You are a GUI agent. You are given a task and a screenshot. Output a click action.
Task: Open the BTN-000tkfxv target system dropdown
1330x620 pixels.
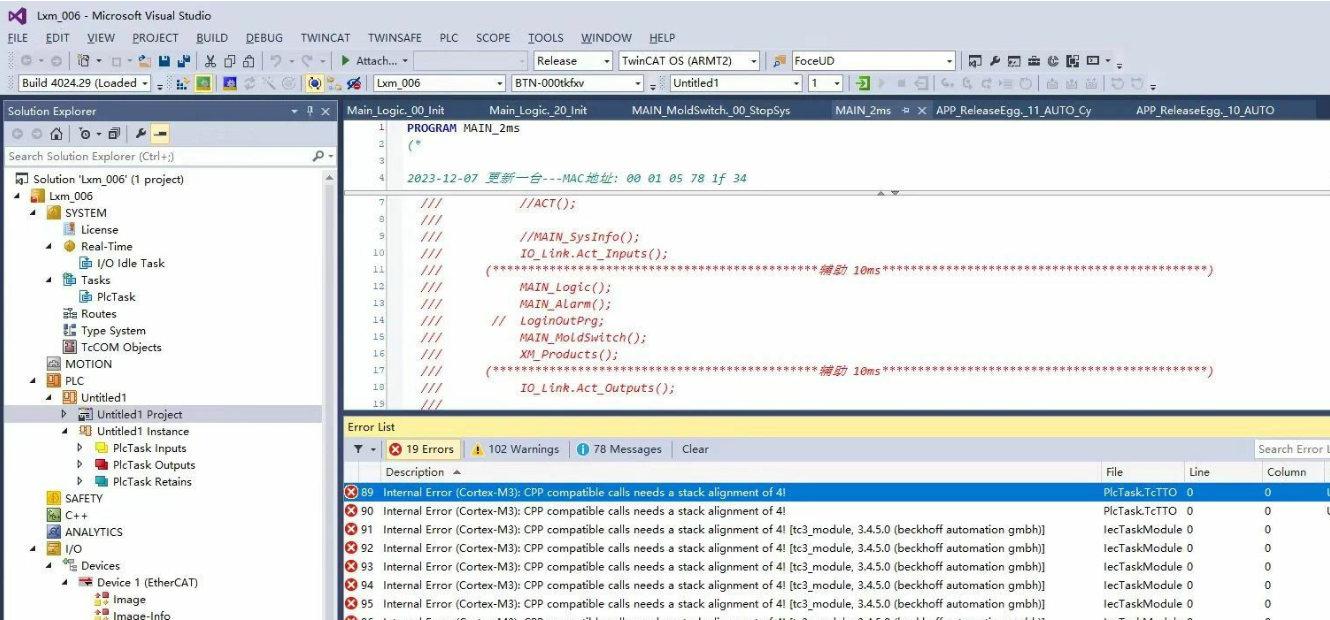pos(577,83)
